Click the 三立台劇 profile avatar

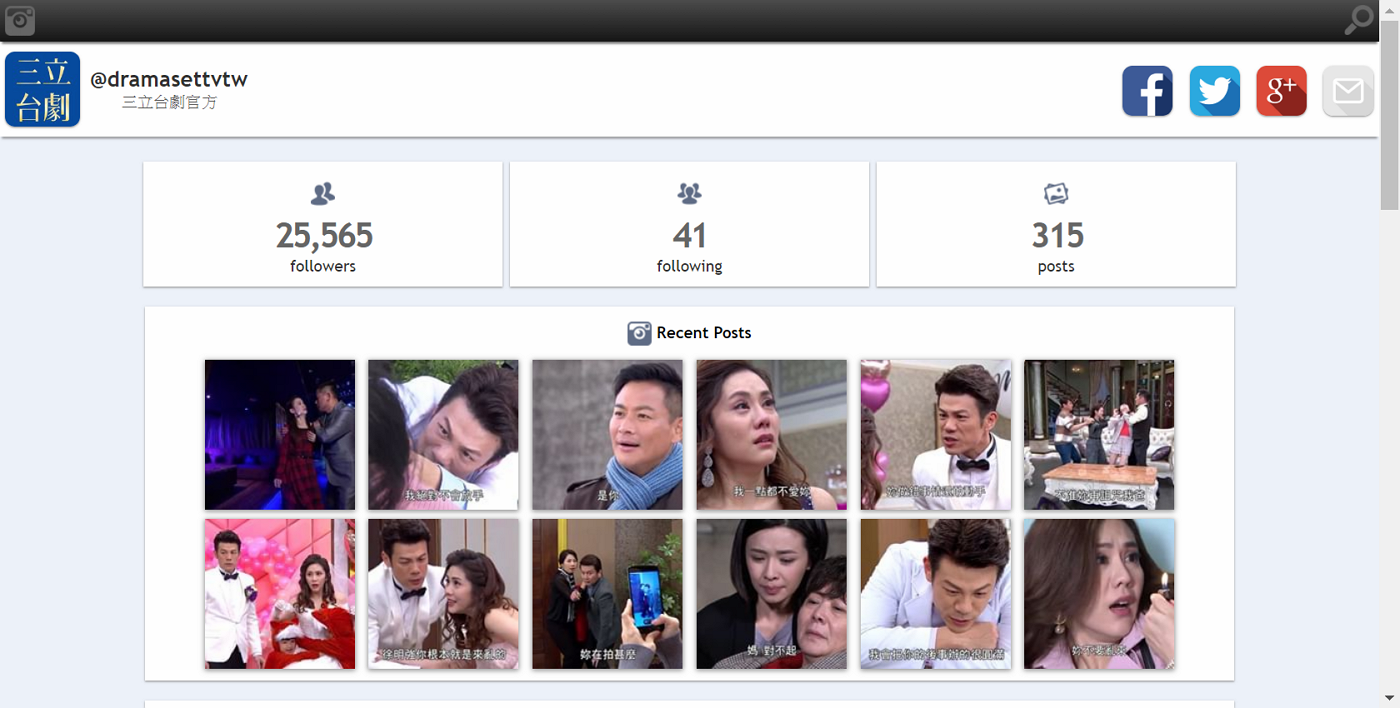pos(42,90)
